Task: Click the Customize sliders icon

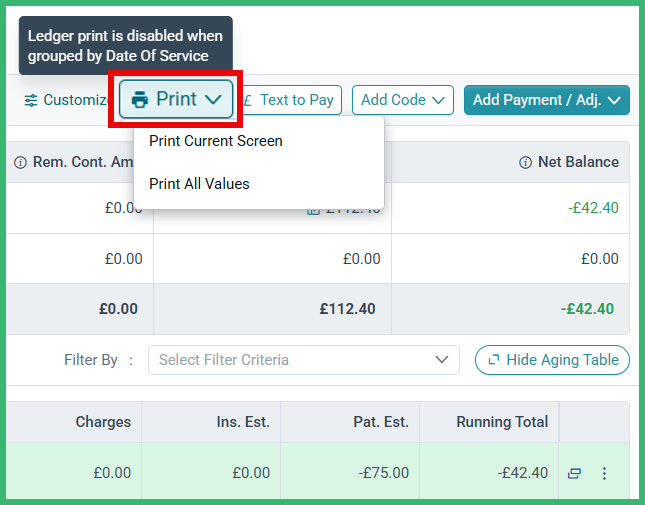Action: (31, 100)
